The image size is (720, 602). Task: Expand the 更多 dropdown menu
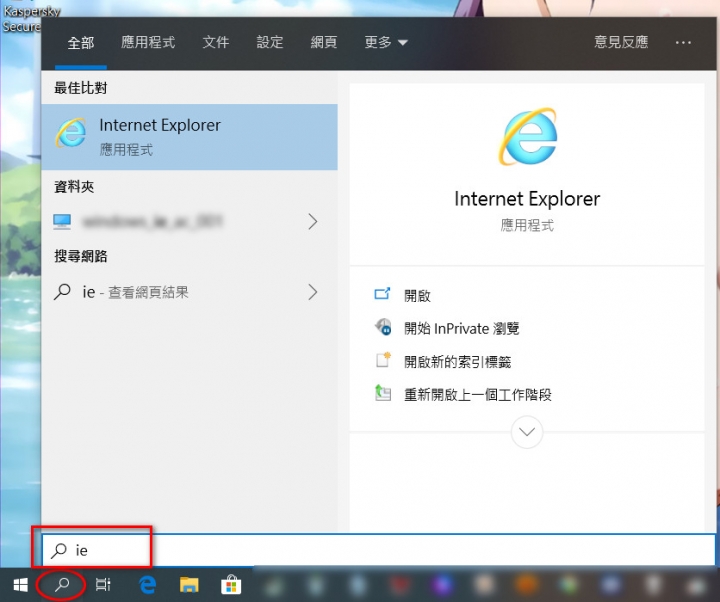pyautogui.click(x=386, y=43)
